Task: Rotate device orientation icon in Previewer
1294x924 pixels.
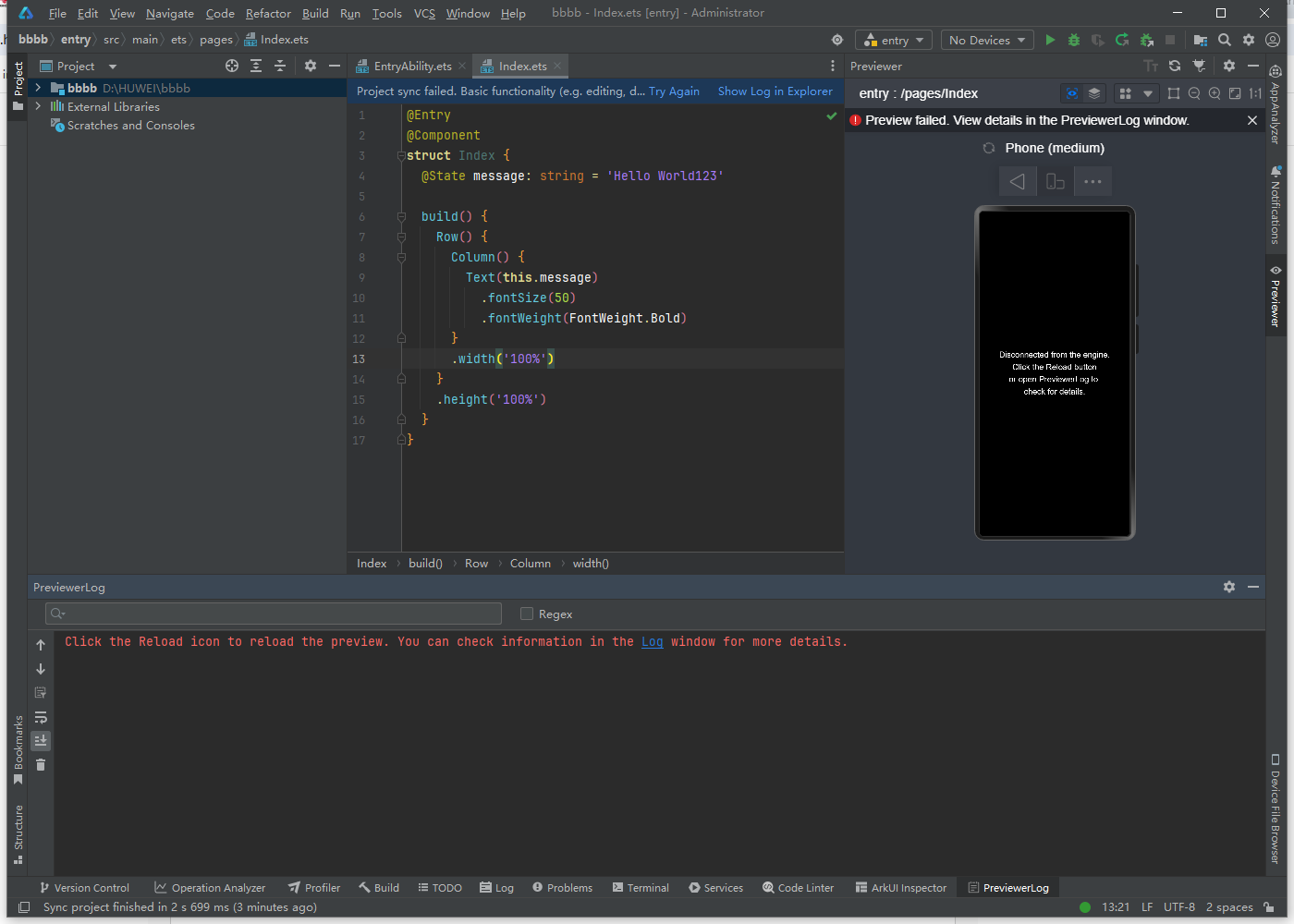Action: pyautogui.click(x=1055, y=181)
